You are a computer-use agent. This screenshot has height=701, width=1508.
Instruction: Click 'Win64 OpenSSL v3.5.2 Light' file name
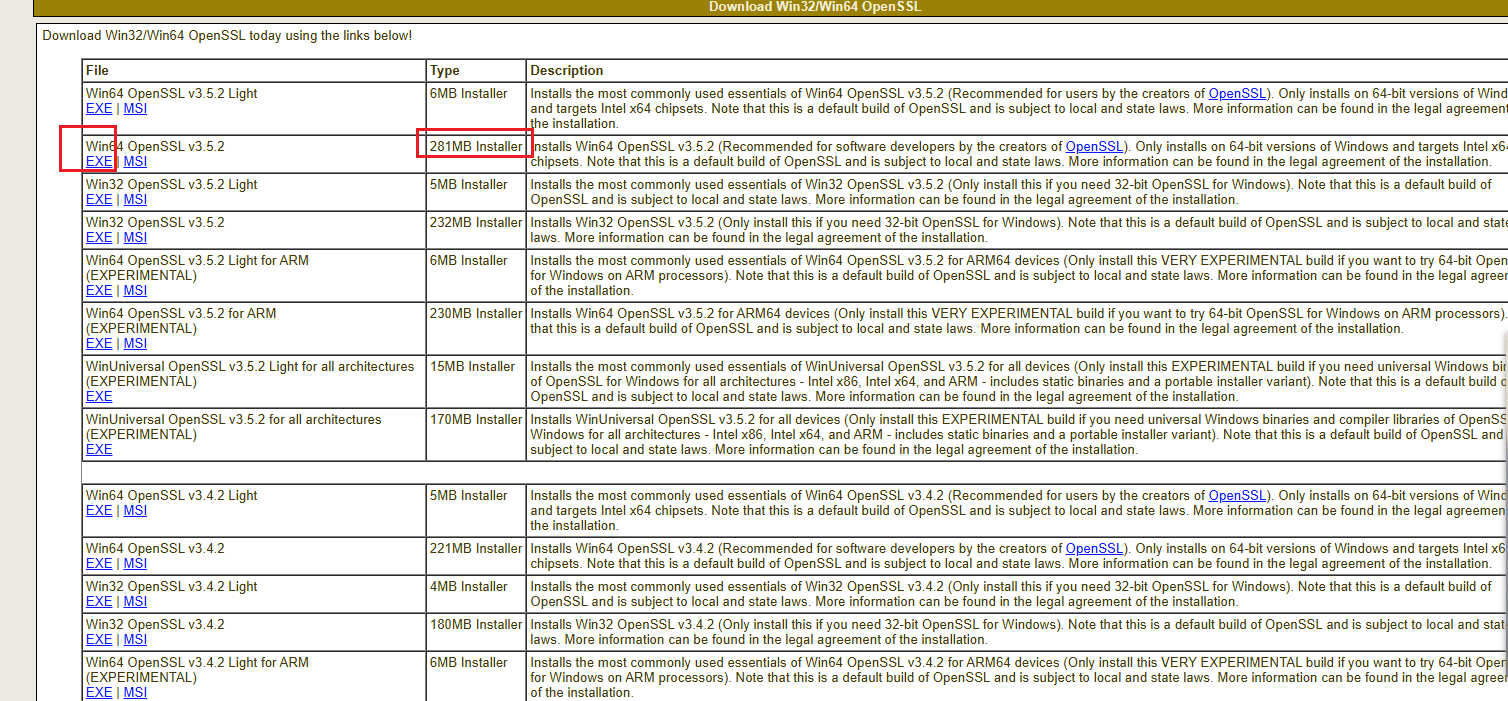click(171, 93)
